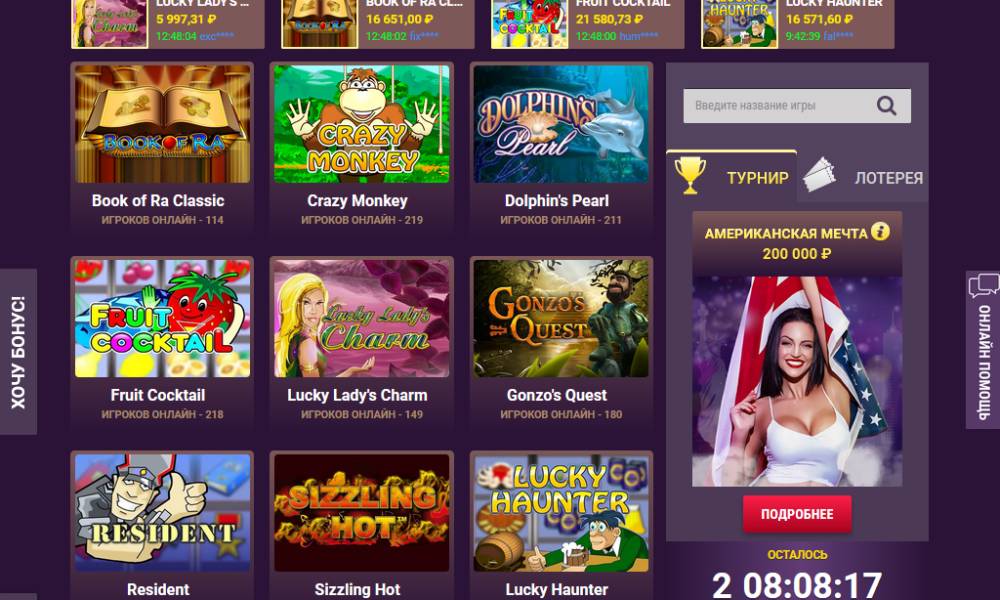Open the Хочу бонус side tab
Image resolution: width=1000 pixels, height=600 pixels.
pos(18,352)
